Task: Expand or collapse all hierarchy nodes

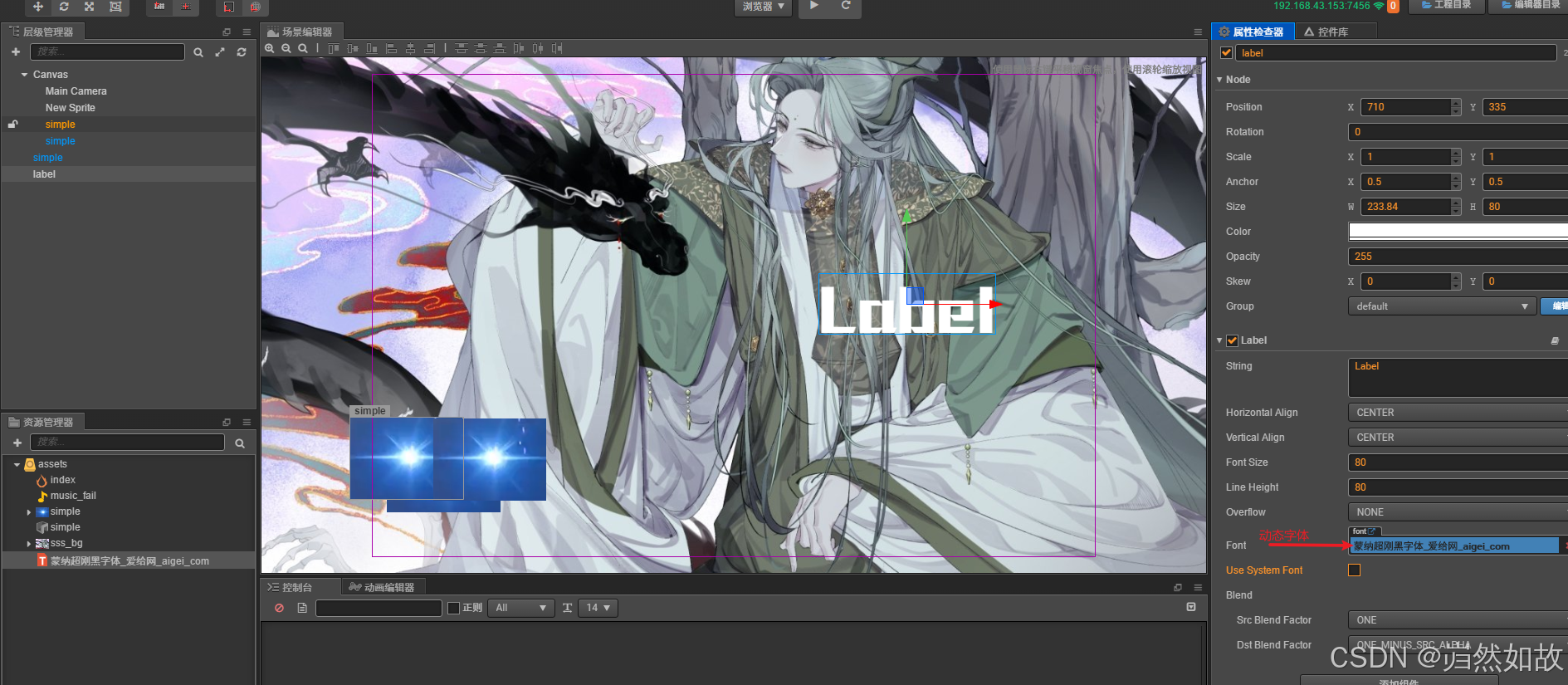Action: (x=220, y=52)
